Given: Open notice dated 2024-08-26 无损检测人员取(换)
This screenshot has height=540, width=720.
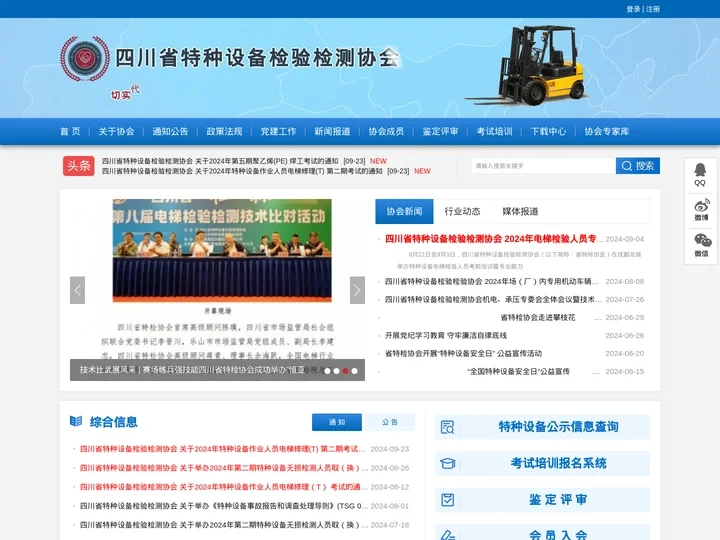Looking at the screenshot, I should (x=225, y=468).
